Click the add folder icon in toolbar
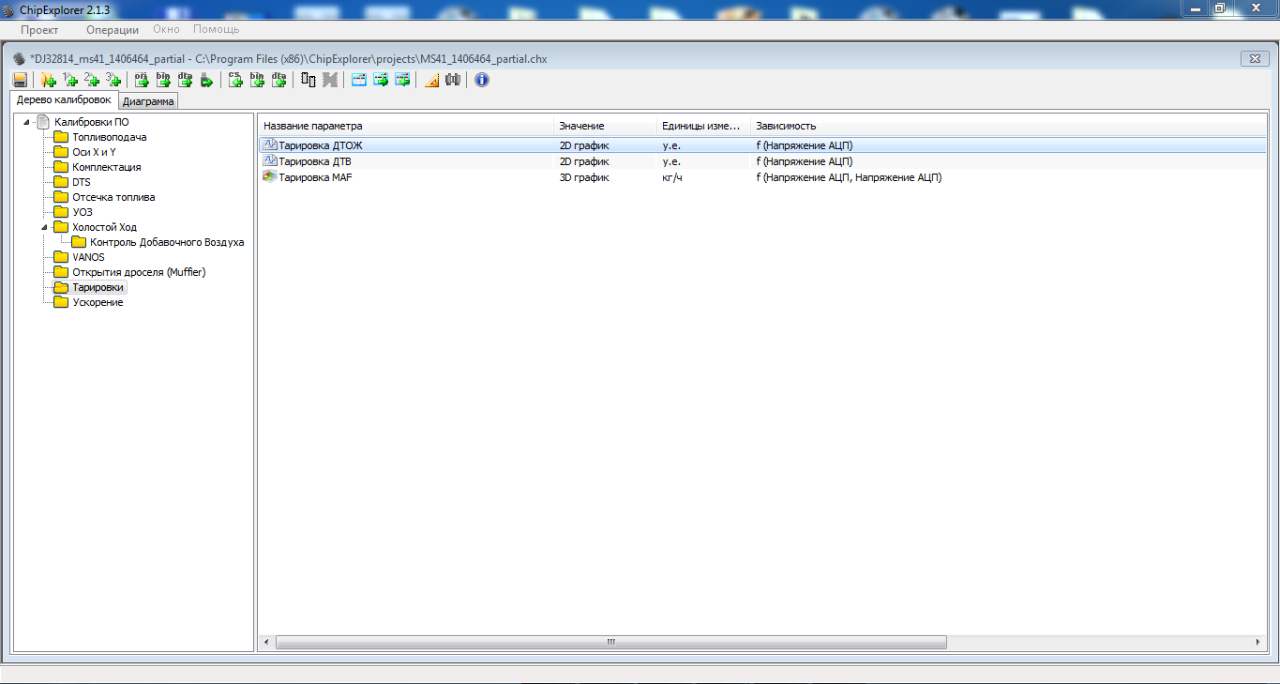Image resolution: width=1280 pixels, height=684 pixels. point(48,80)
